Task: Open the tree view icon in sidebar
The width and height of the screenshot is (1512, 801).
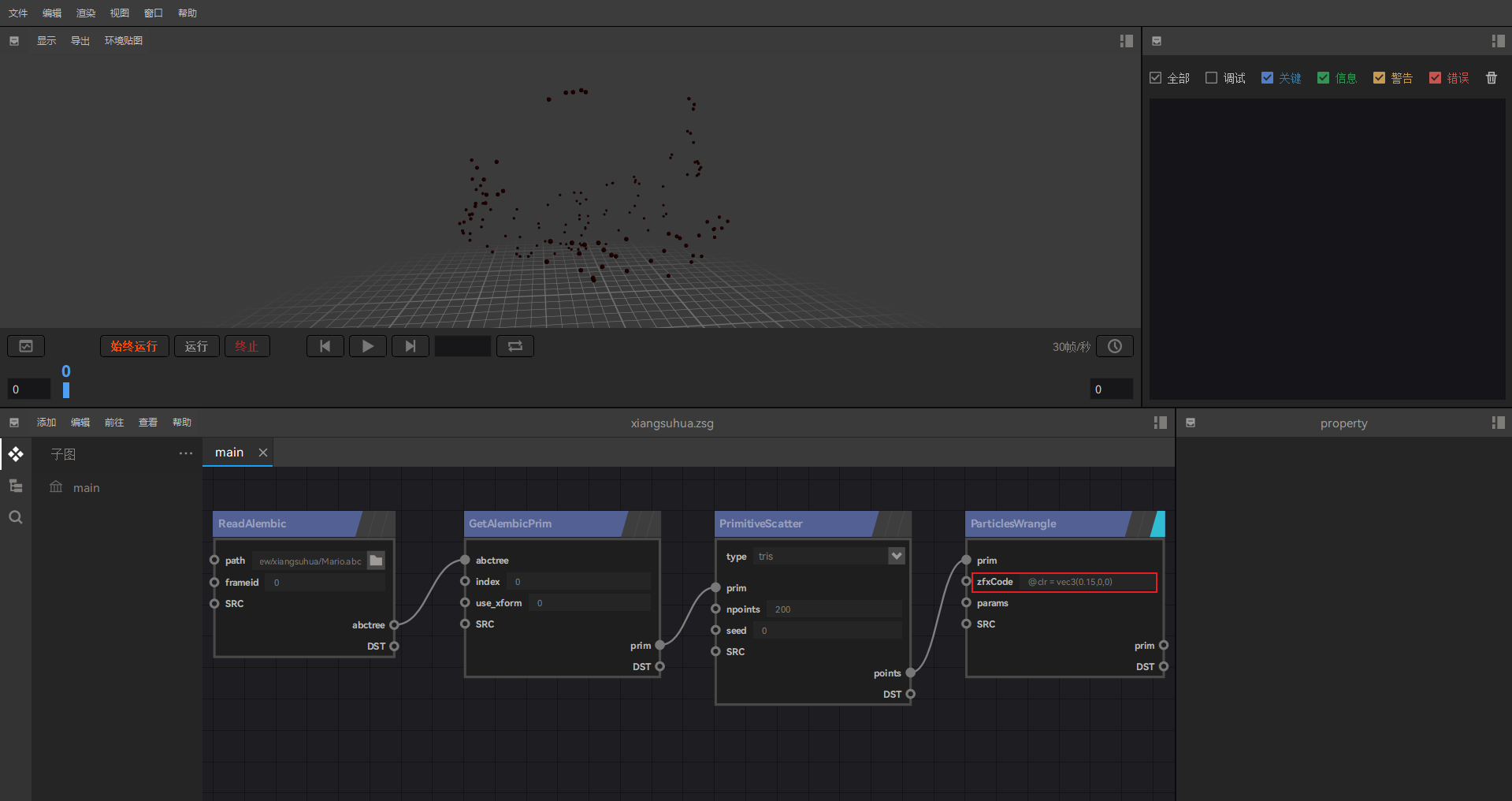Action: pos(16,486)
